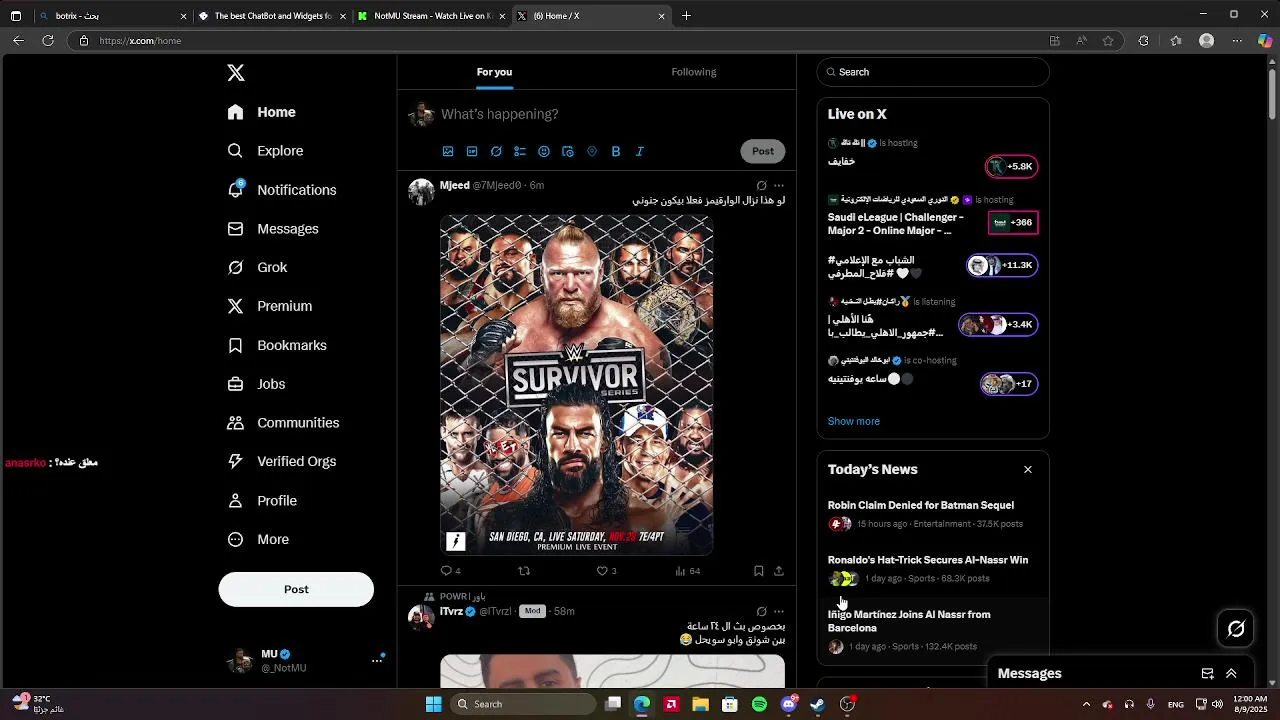1280x720 pixels.
Task: Schedule the post with calendar icon
Action: click(x=568, y=151)
